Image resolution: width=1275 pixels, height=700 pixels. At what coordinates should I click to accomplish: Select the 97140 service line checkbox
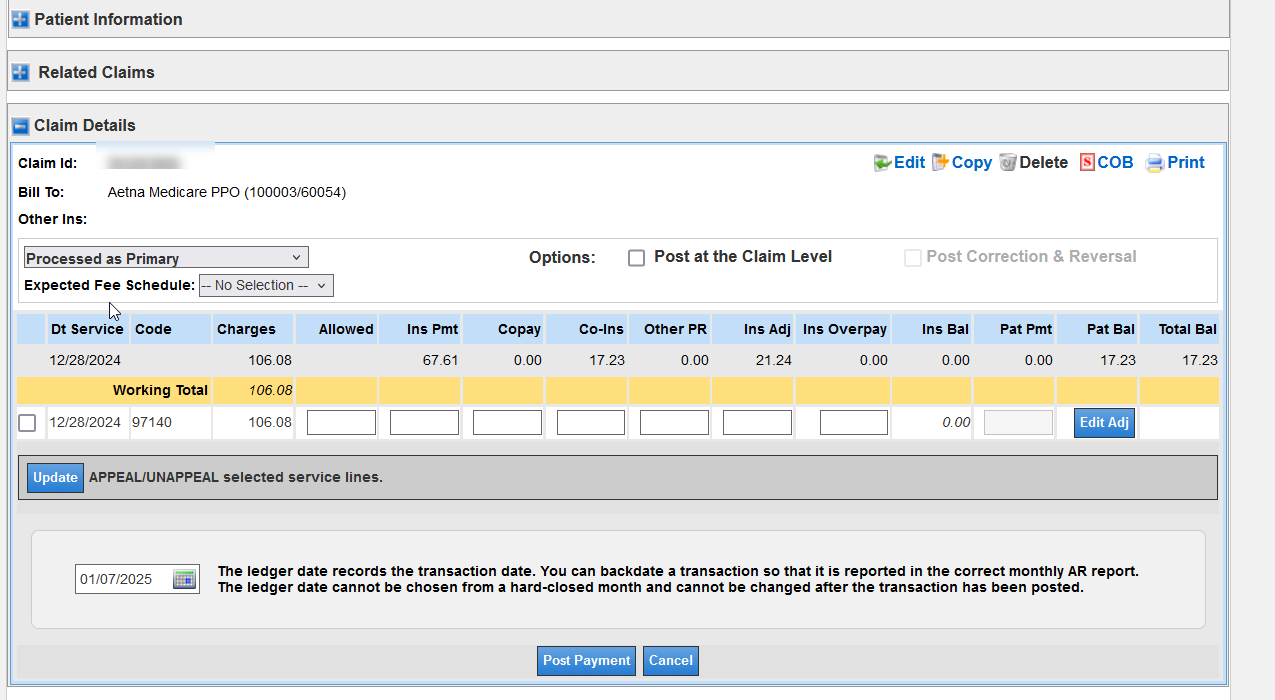[27, 423]
